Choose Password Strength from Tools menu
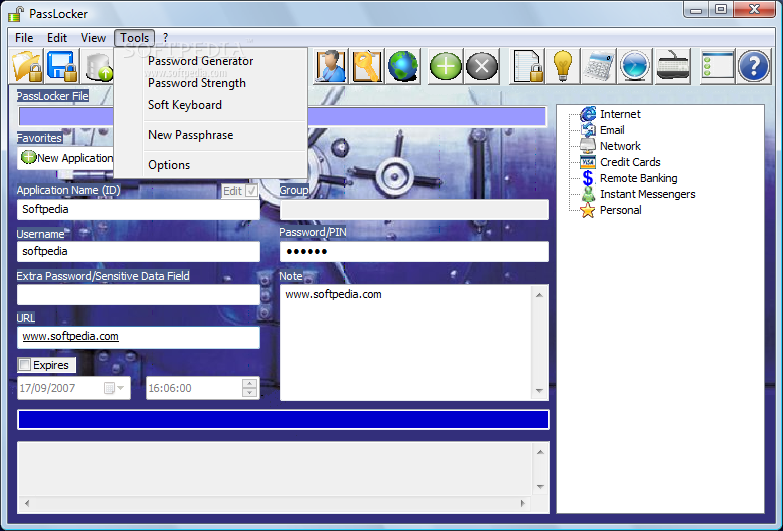The image size is (783, 531). coord(197,83)
